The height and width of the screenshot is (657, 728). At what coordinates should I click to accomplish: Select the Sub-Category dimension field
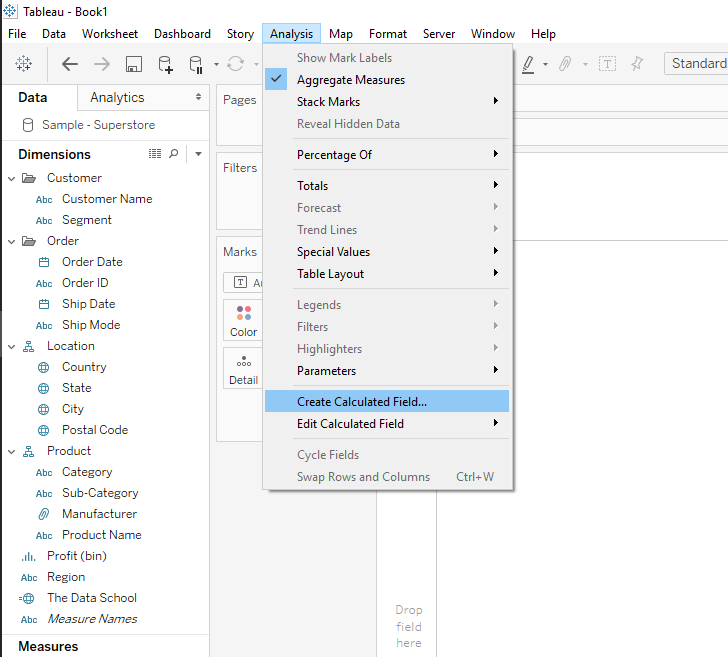coord(100,493)
